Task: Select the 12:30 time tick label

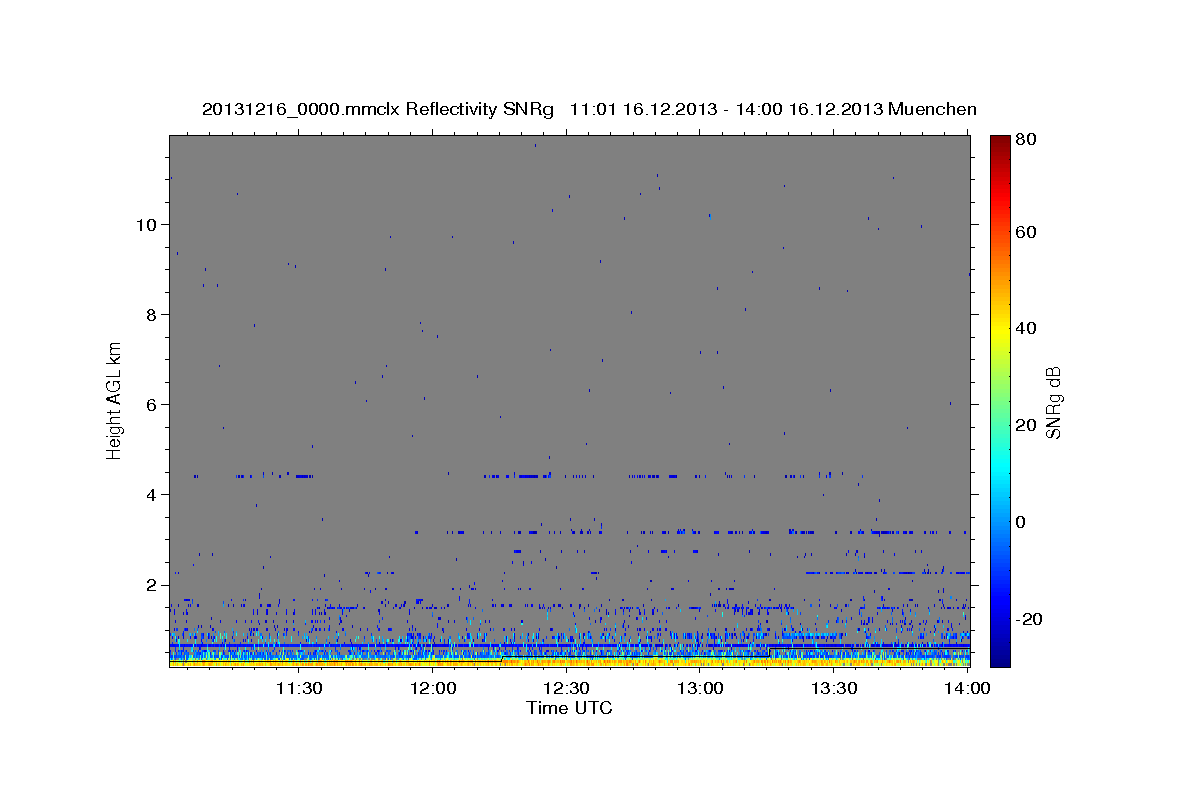Action: click(566, 687)
